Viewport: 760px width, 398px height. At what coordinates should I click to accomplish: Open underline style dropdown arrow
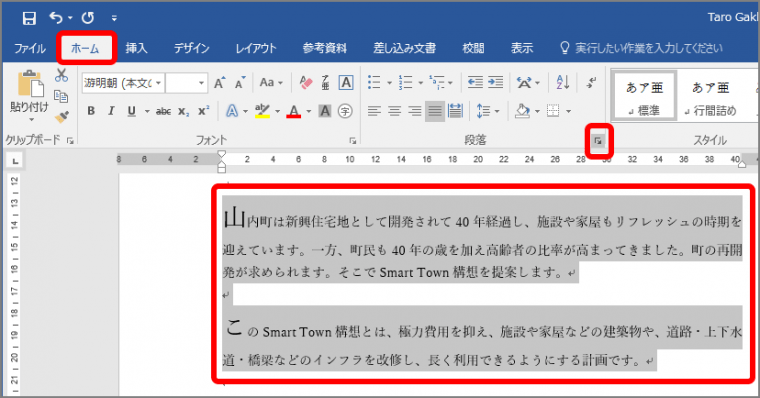tap(147, 111)
